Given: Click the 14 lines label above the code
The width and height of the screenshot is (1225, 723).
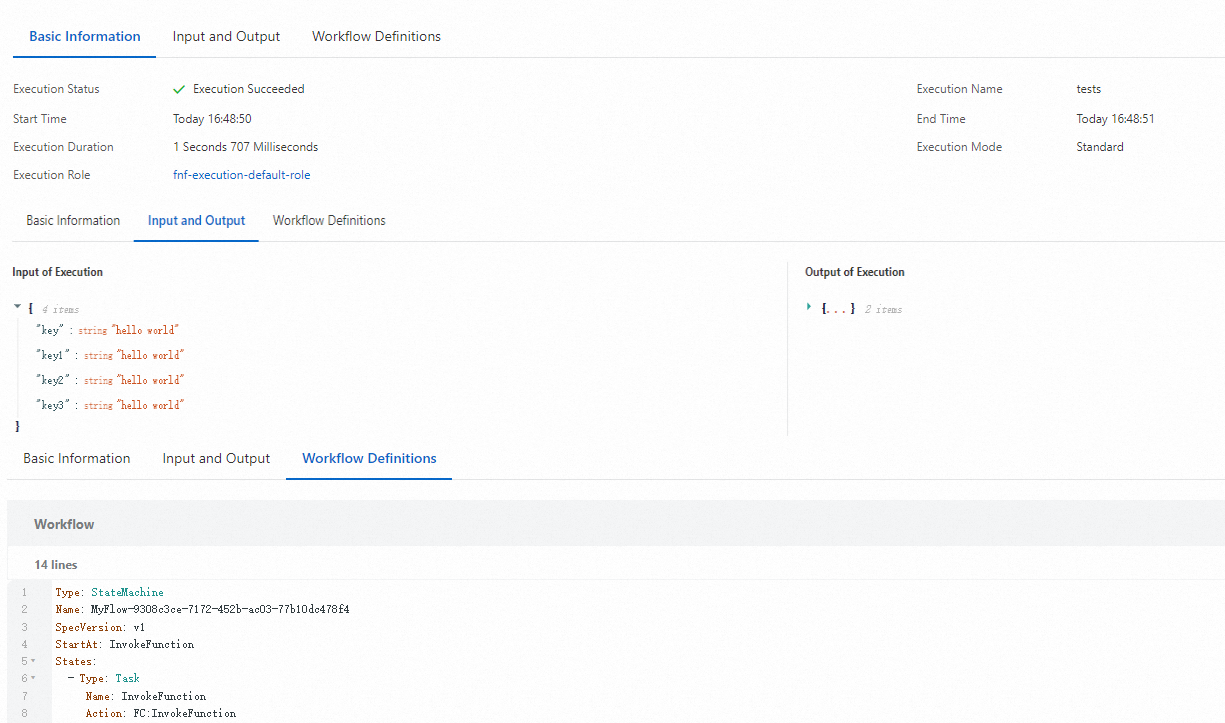Looking at the screenshot, I should click(x=55, y=564).
